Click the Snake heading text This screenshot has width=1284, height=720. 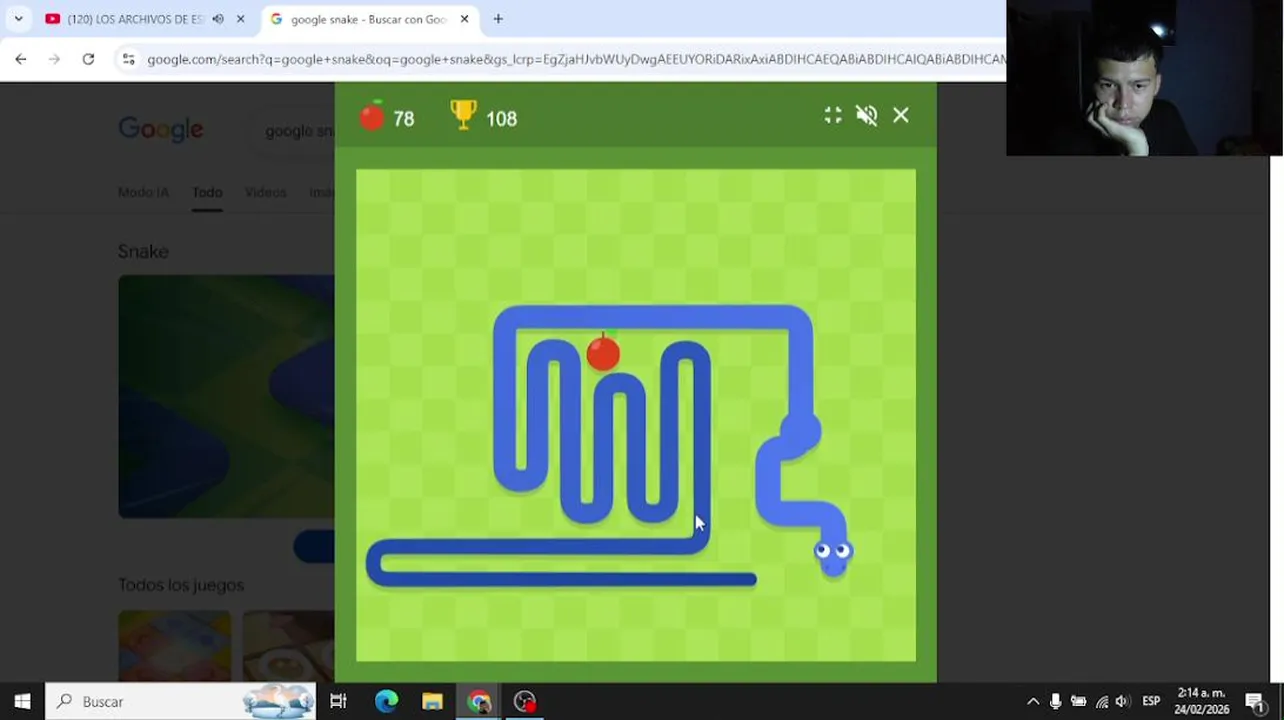click(143, 251)
